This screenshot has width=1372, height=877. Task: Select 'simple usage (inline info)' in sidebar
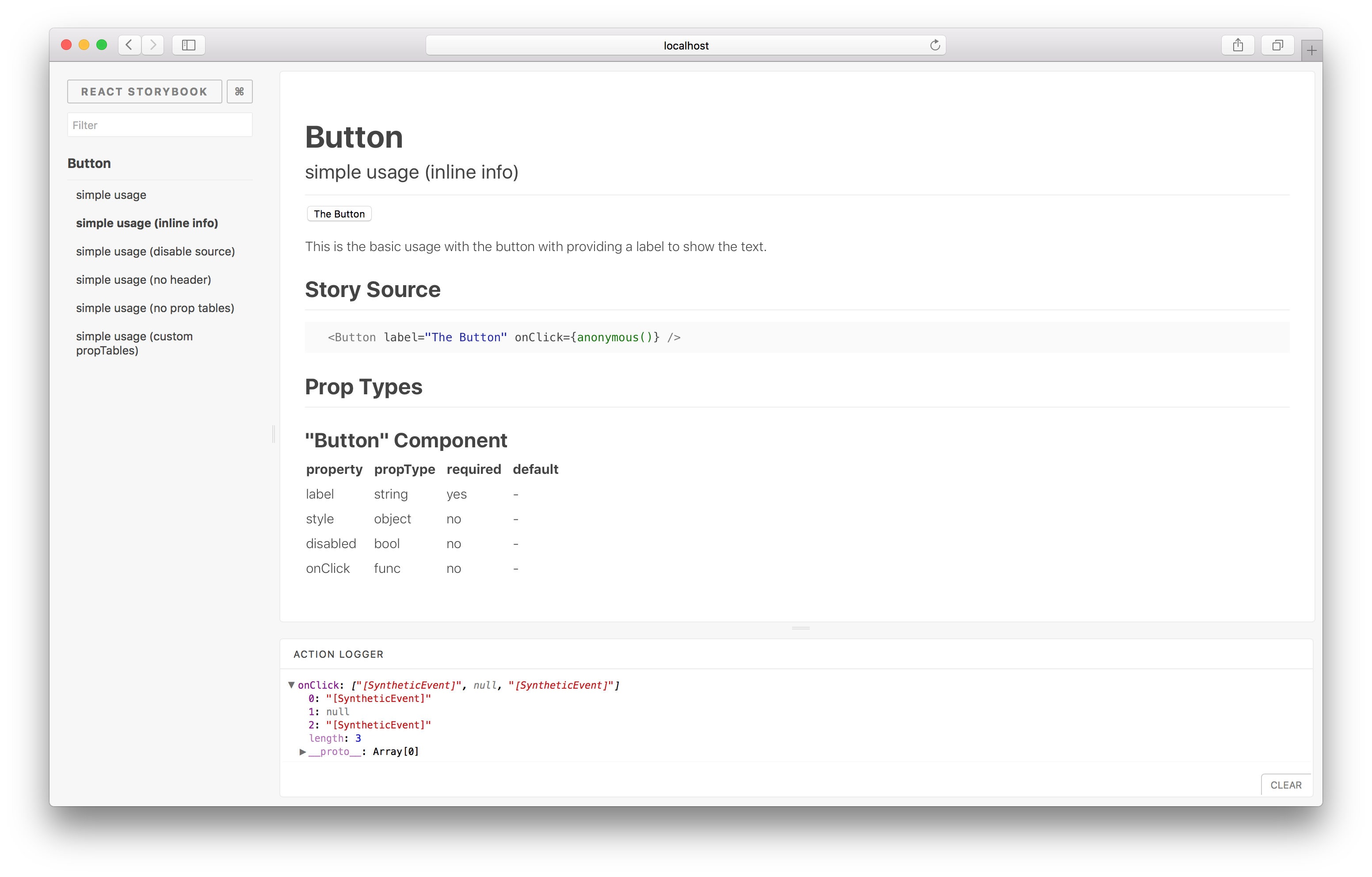147,222
